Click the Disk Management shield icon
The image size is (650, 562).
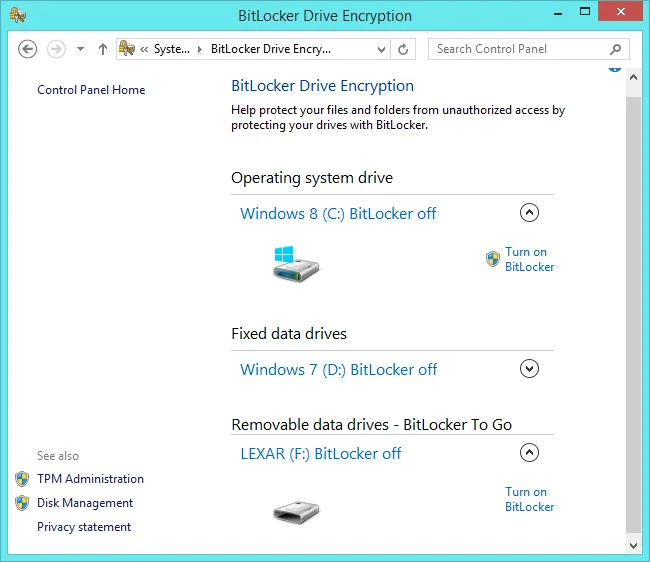click(22, 503)
